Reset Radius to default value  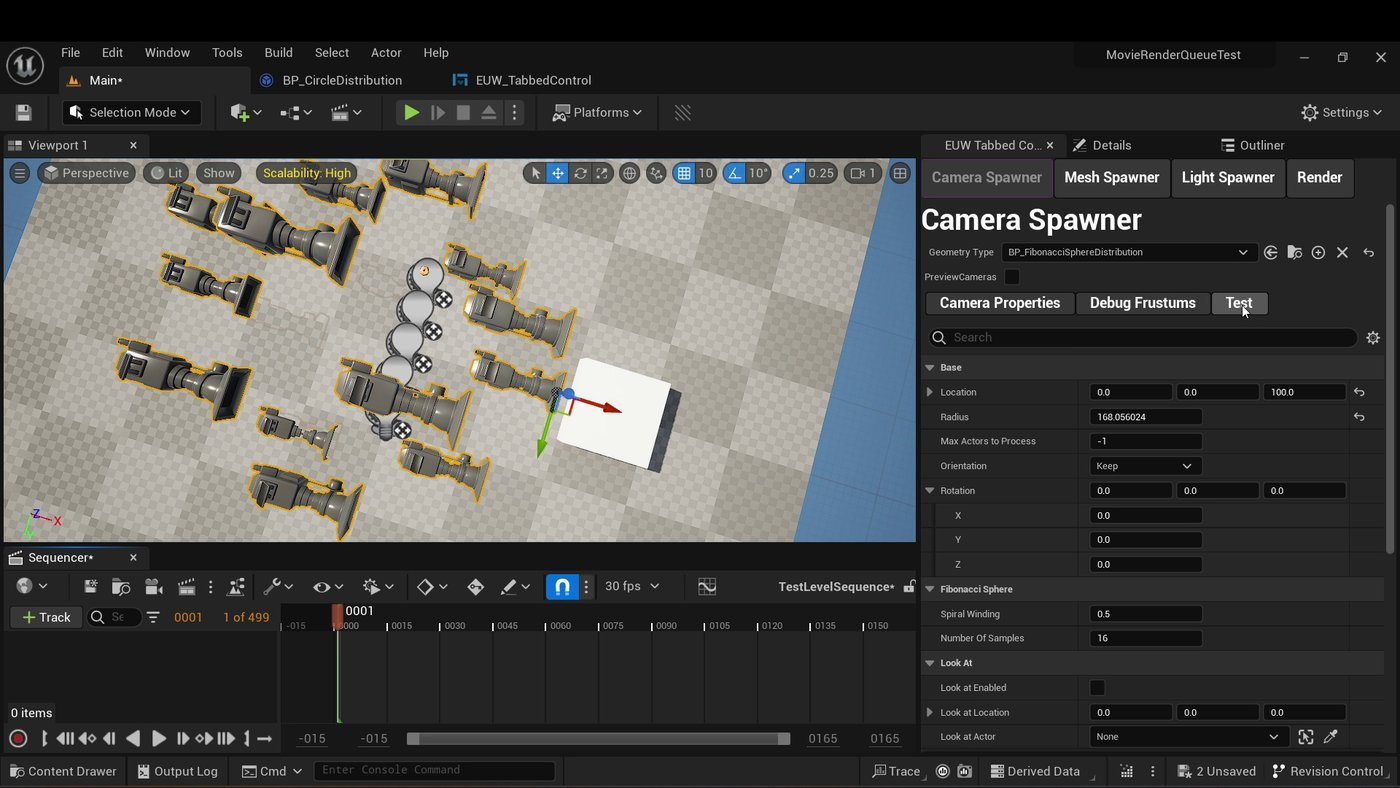1359,417
